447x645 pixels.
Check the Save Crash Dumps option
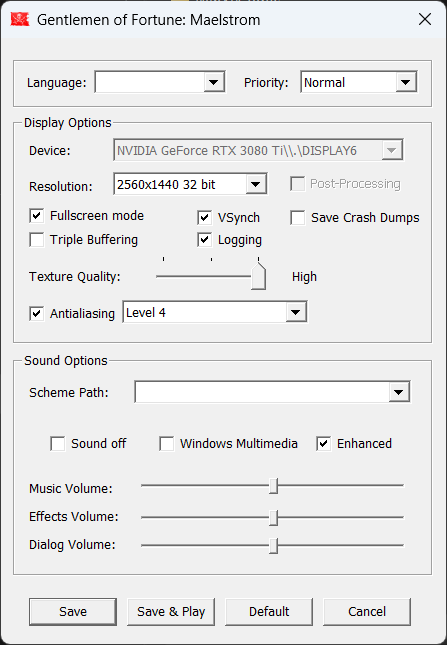(x=298, y=218)
